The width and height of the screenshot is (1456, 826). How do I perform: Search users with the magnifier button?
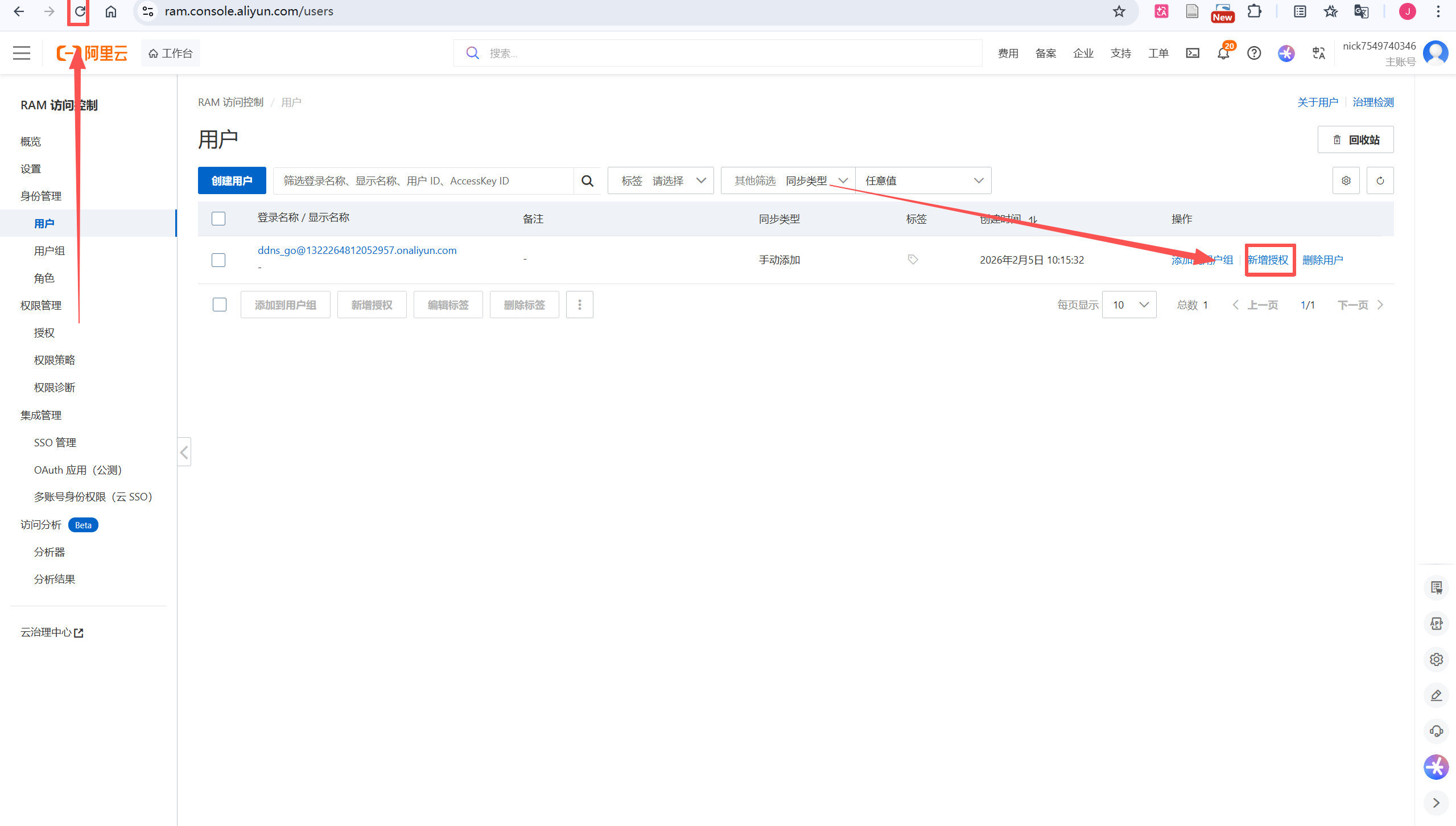(587, 181)
